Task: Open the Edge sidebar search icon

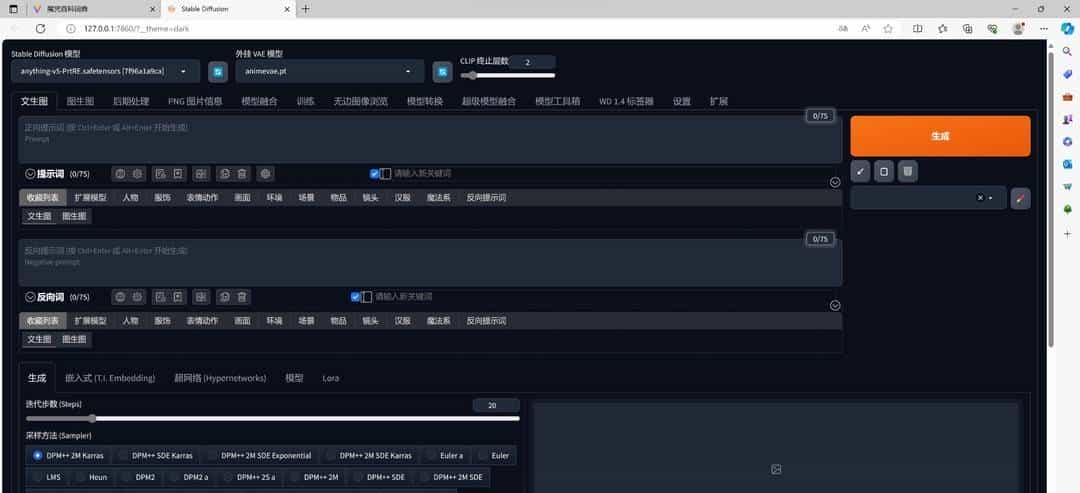Action: click(1068, 52)
